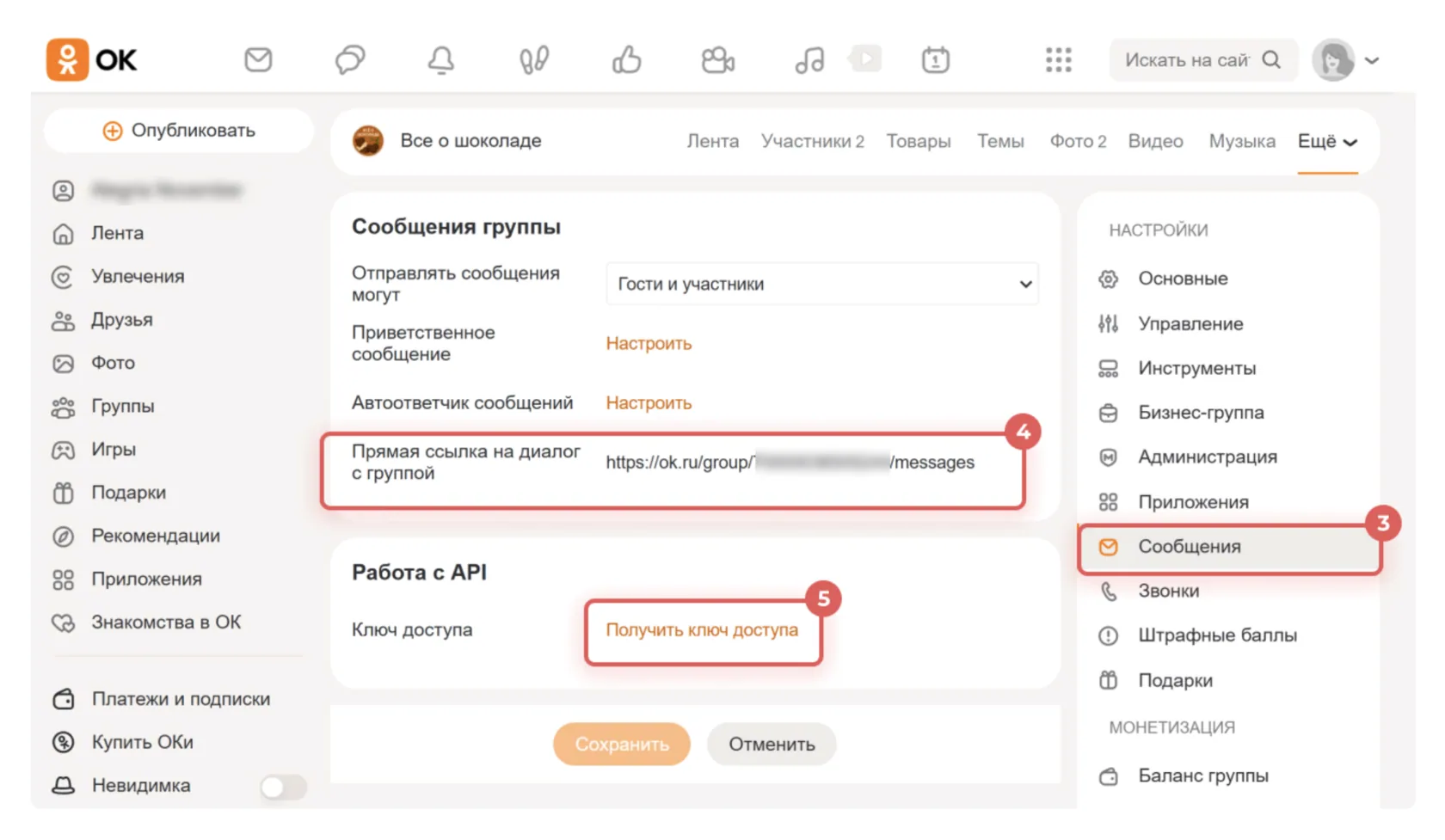Viewport: 1445px width, 840px height.
Task: Open the Все о шоколаде group title
Action: pos(470,141)
